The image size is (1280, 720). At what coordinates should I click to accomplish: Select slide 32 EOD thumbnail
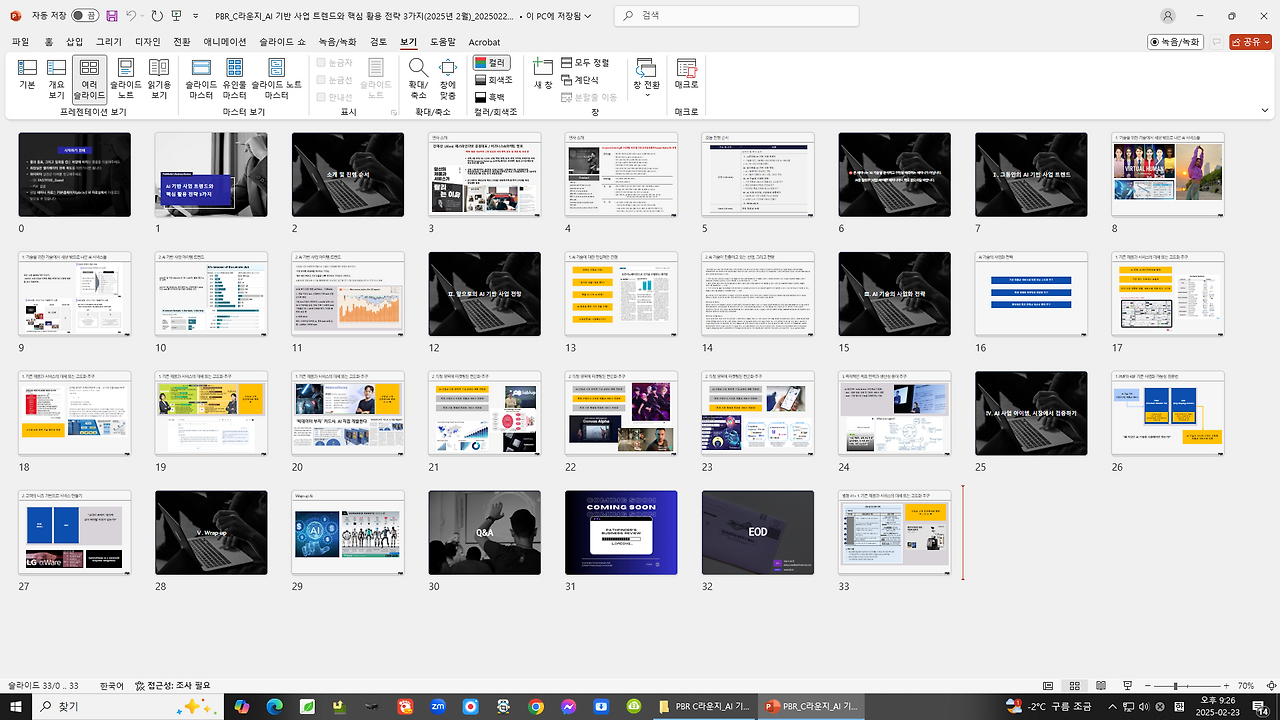coord(758,532)
